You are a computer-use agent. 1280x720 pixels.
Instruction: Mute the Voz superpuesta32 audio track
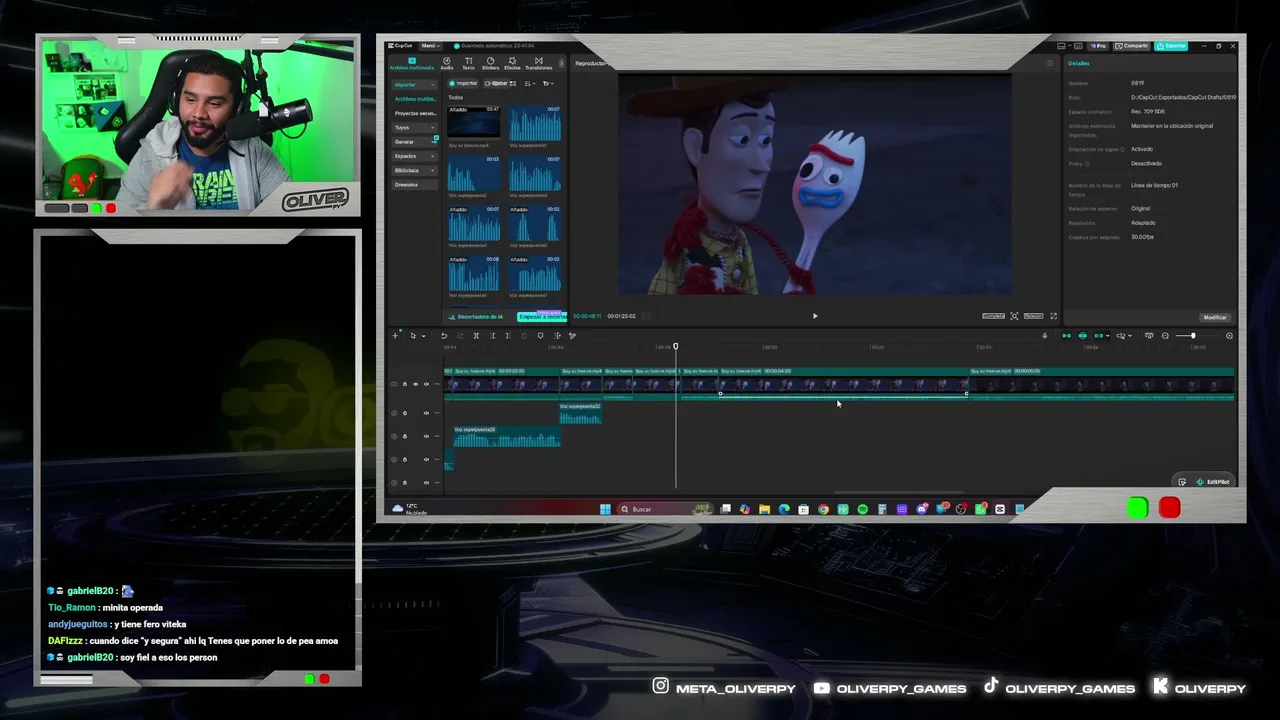coord(426,413)
